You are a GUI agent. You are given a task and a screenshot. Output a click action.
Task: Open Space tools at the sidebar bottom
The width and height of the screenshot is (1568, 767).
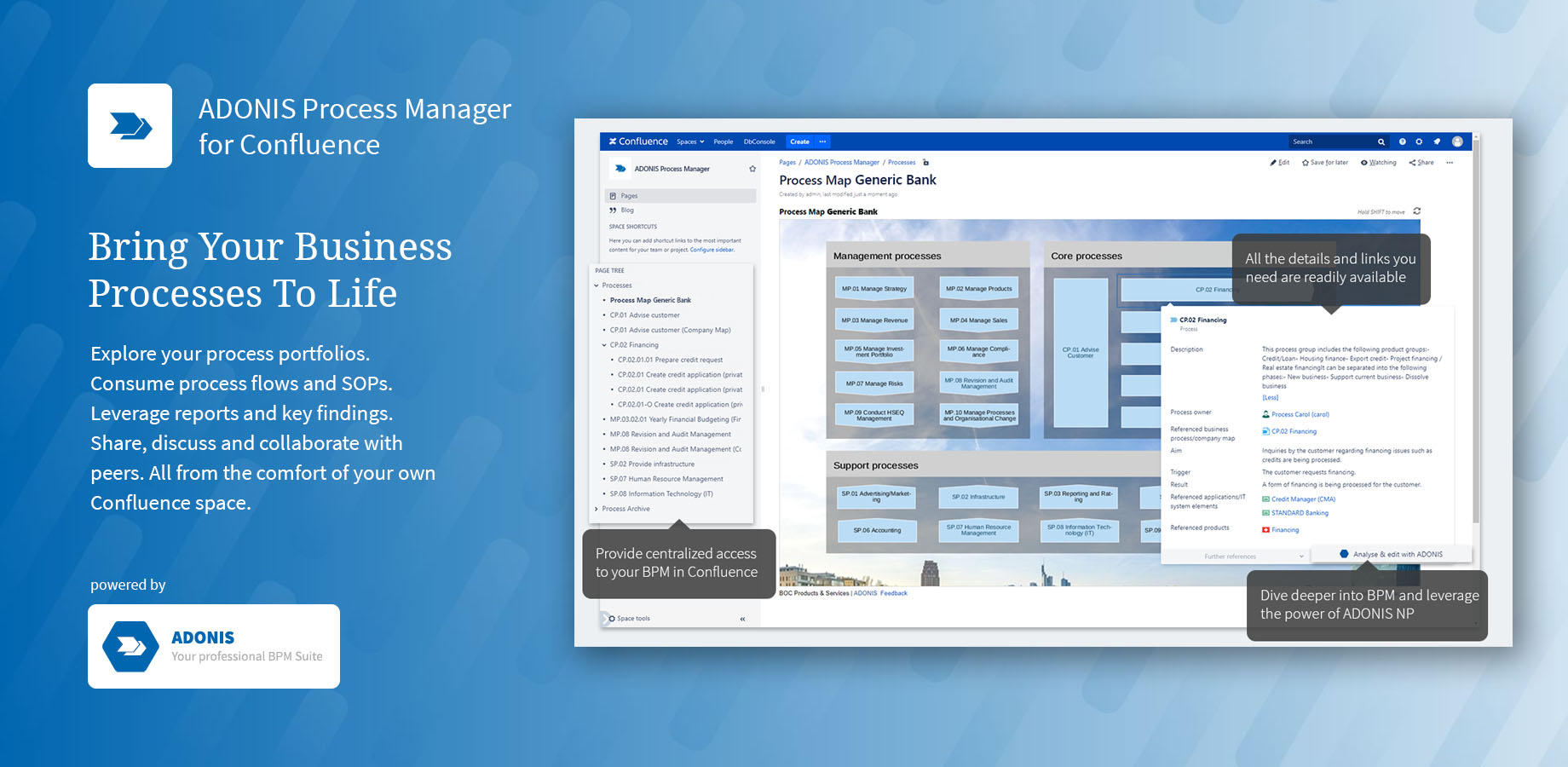(633, 618)
